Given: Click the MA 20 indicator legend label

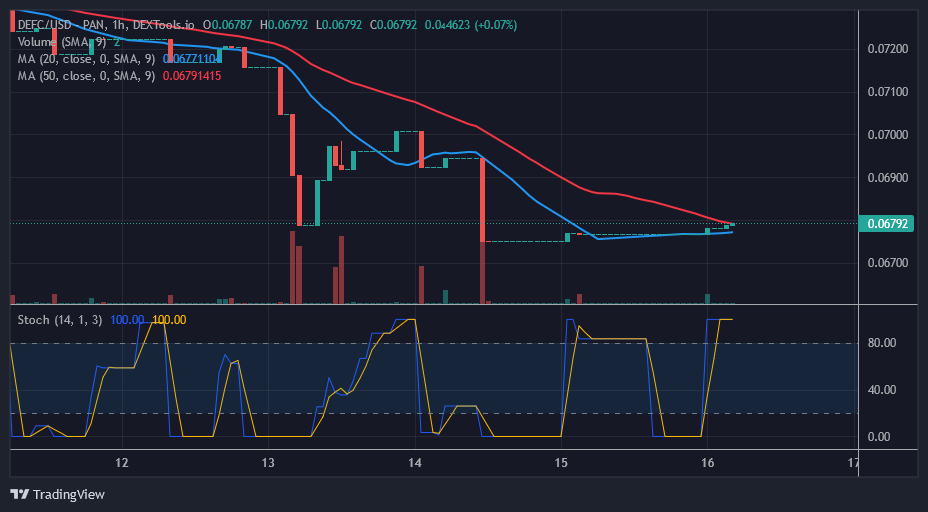Looking at the screenshot, I should pyautogui.click(x=86, y=59).
